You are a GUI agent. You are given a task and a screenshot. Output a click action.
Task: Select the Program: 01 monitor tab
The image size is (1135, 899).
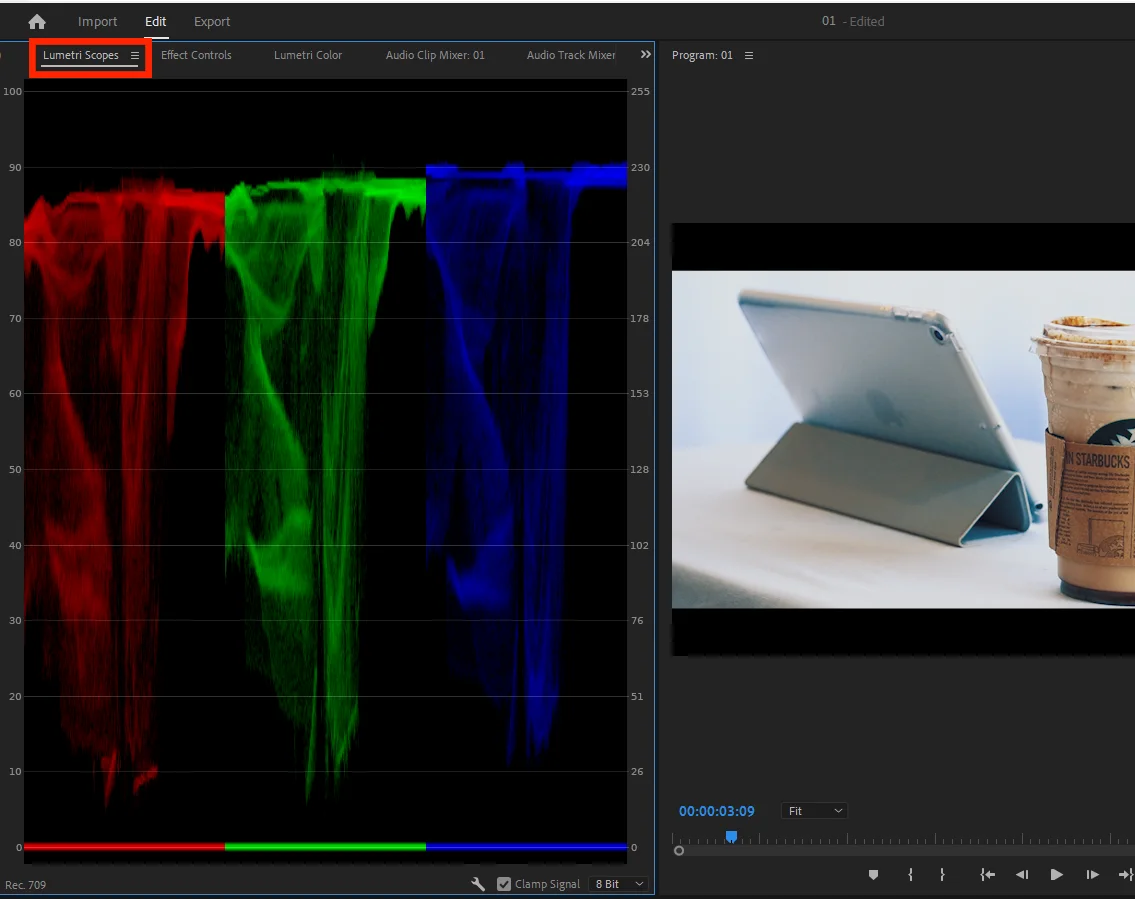tap(702, 55)
